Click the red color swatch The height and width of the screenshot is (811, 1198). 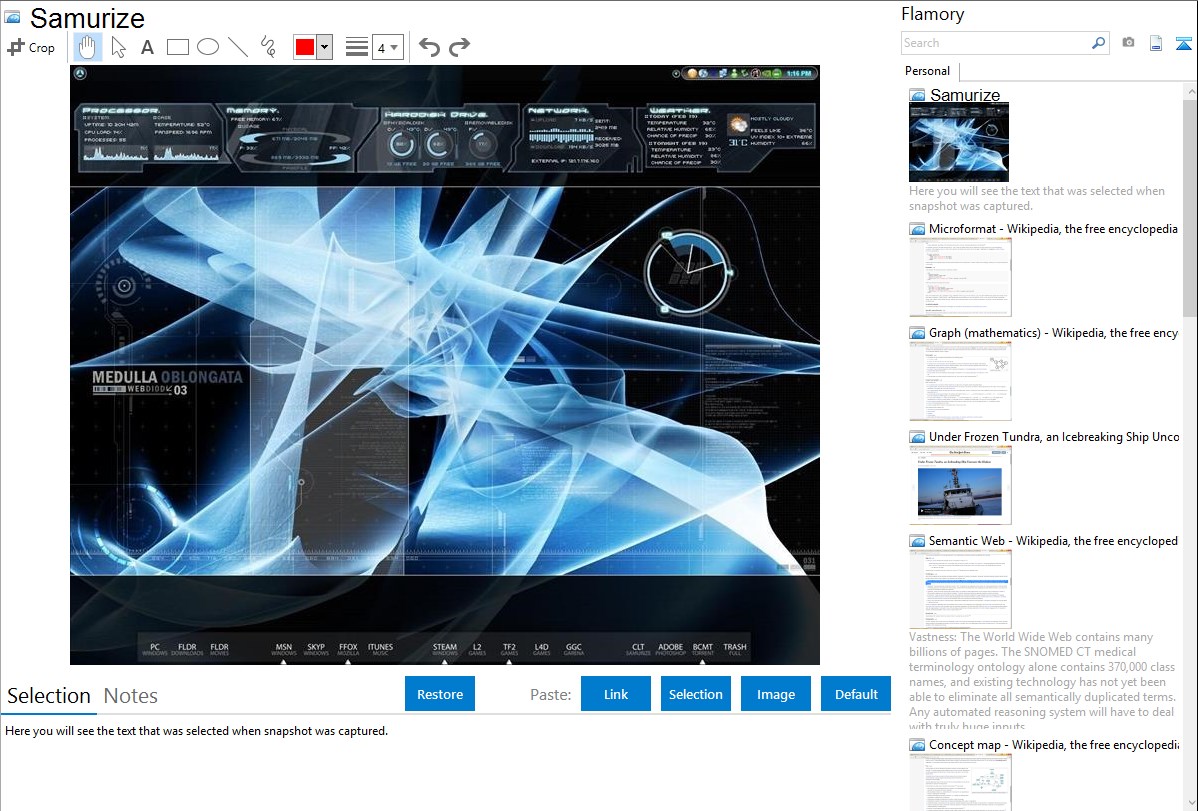pyautogui.click(x=304, y=47)
